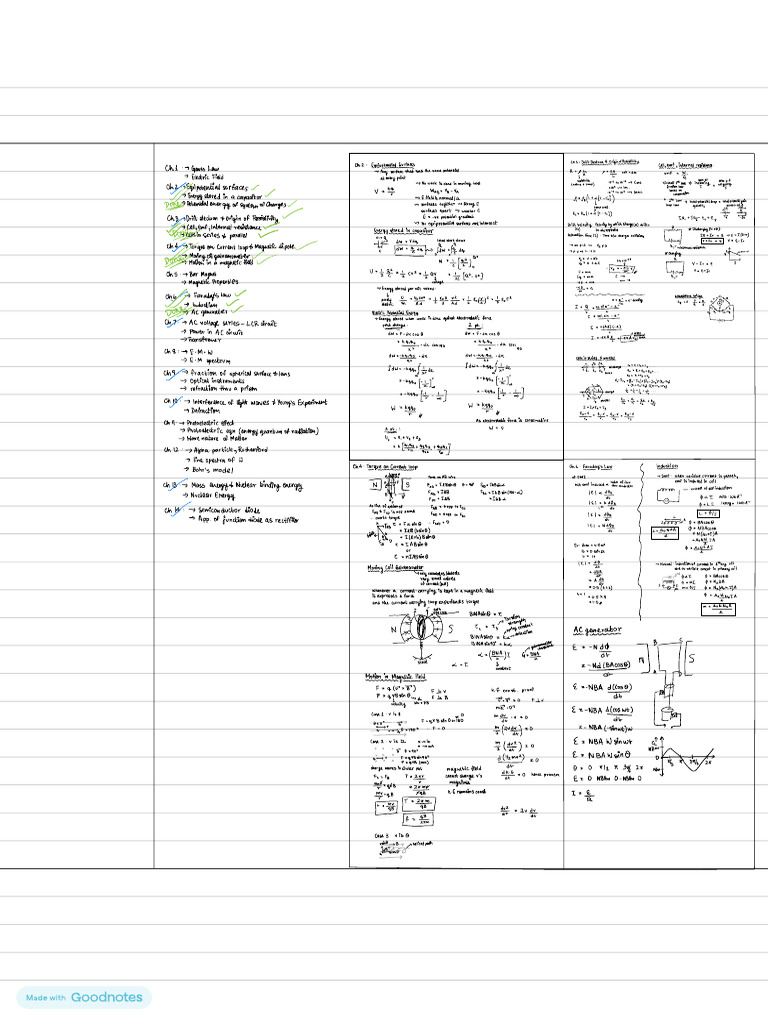Select the "Motion in Magnetic Field" heading

pyautogui.click(x=395, y=677)
